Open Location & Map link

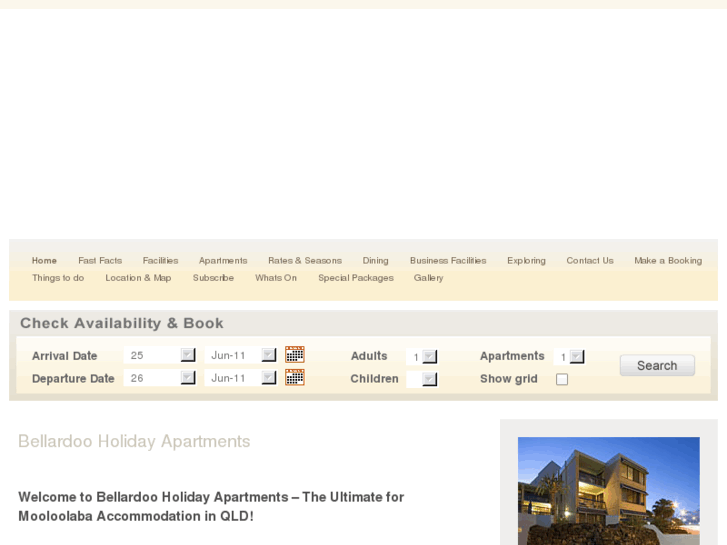click(x=138, y=278)
